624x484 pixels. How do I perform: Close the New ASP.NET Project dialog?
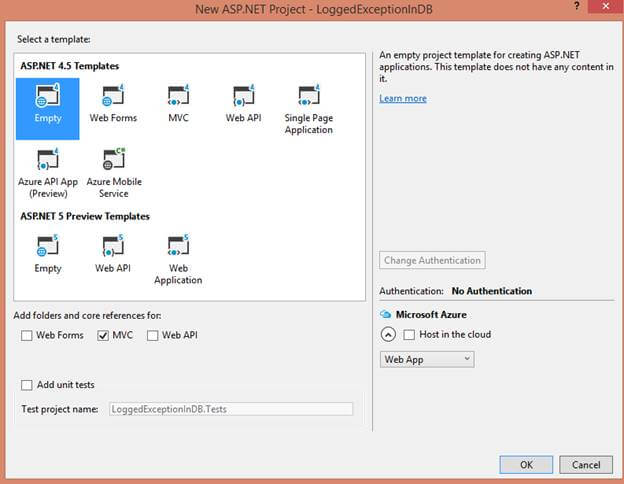(x=606, y=6)
